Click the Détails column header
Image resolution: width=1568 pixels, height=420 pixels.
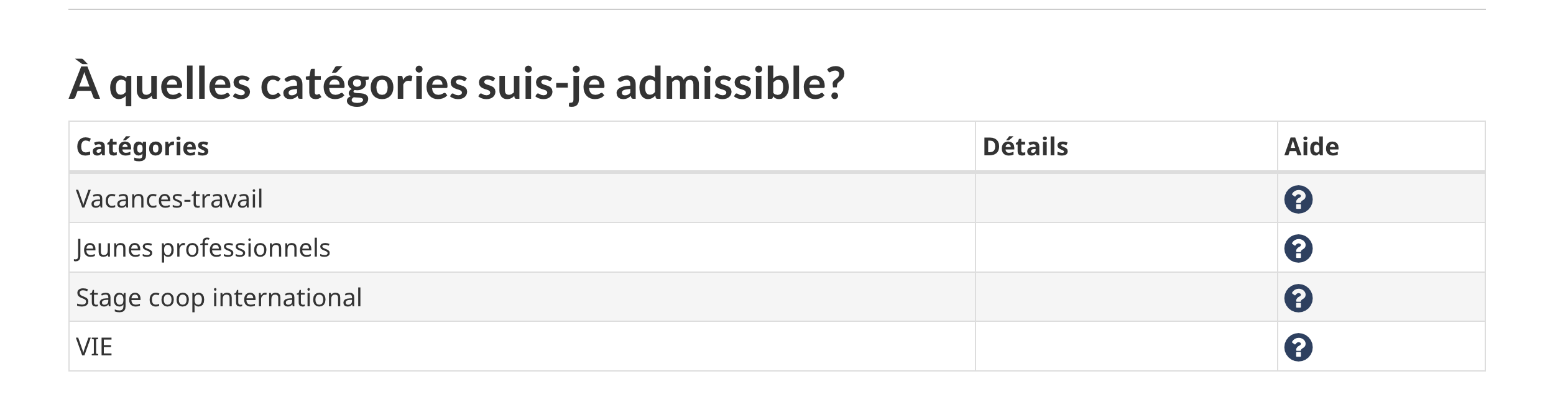click(1025, 147)
